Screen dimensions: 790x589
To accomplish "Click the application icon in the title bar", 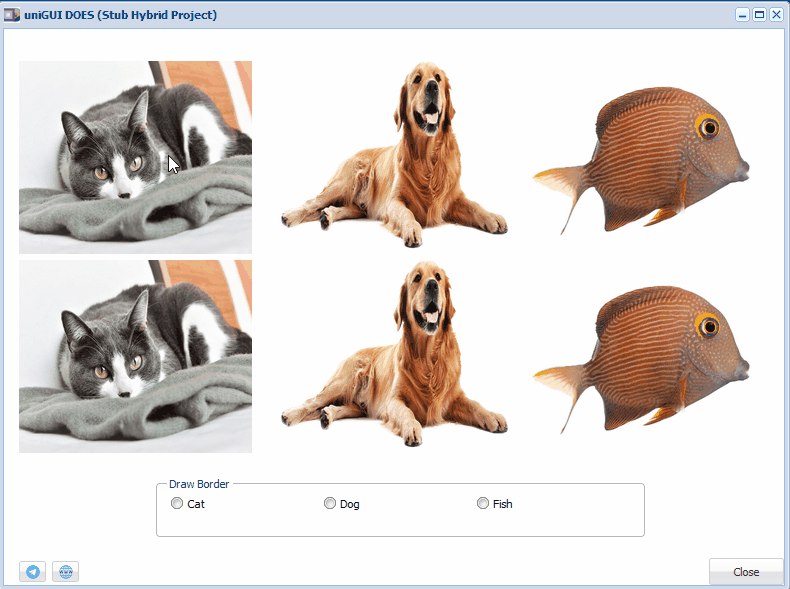I will click(12, 15).
